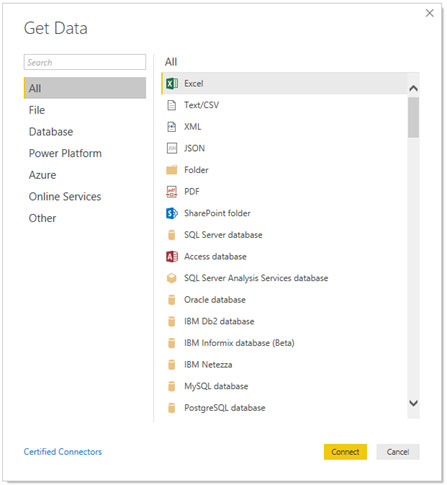Select the 'JSON' label

click(x=194, y=148)
